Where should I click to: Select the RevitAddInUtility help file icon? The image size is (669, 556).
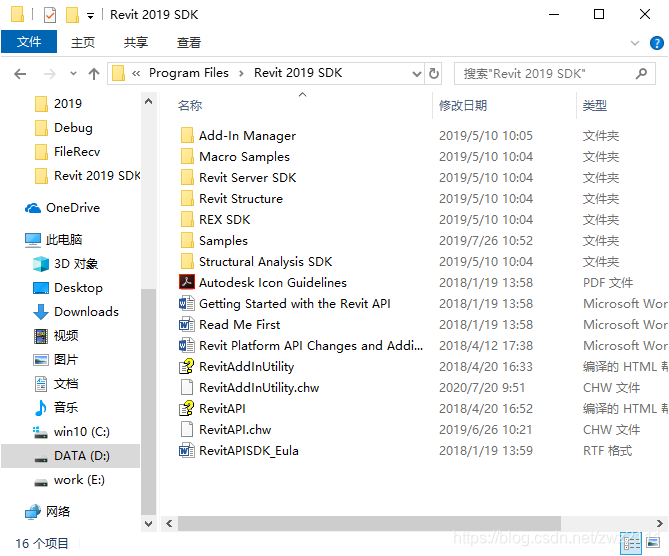pyautogui.click(x=187, y=367)
